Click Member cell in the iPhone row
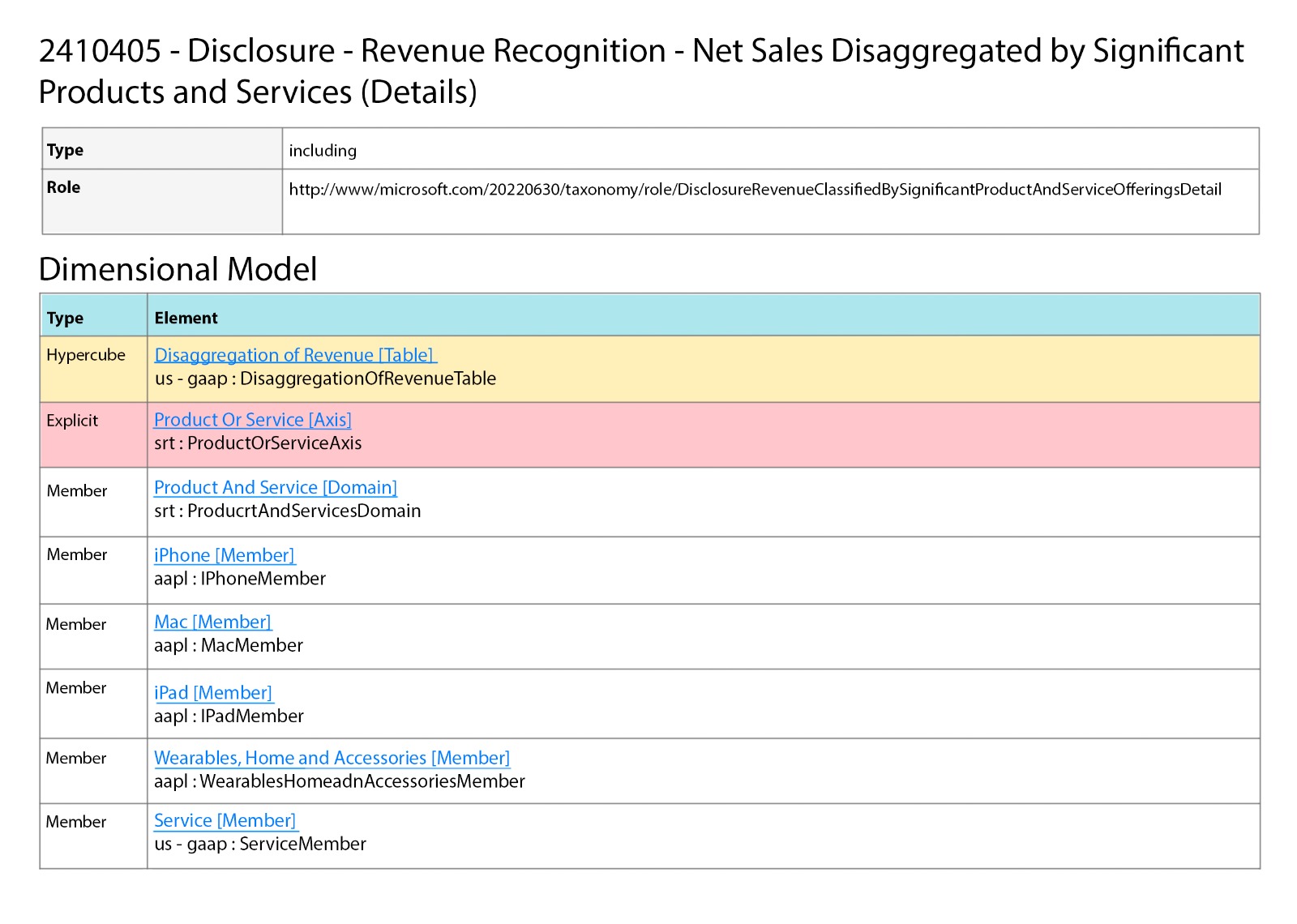 (93, 570)
